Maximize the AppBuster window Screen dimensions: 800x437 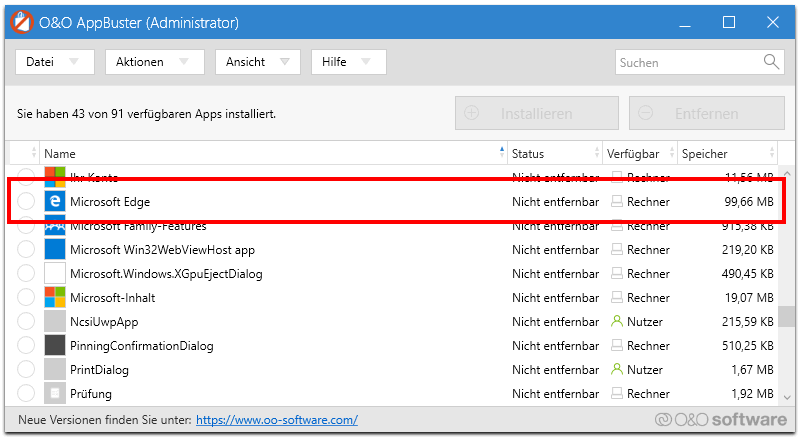point(729,22)
